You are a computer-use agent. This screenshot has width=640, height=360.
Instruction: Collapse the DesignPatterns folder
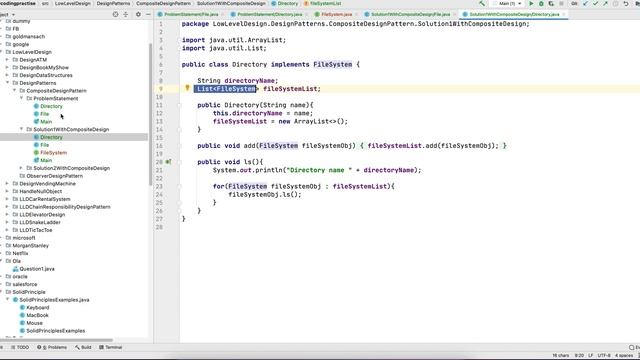click(7, 83)
